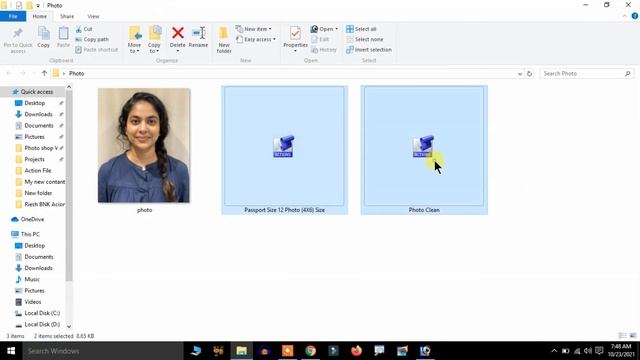Click Copy path in Clipboard group
The width and height of the screenshot is (640, 360).
click(92, 39)
